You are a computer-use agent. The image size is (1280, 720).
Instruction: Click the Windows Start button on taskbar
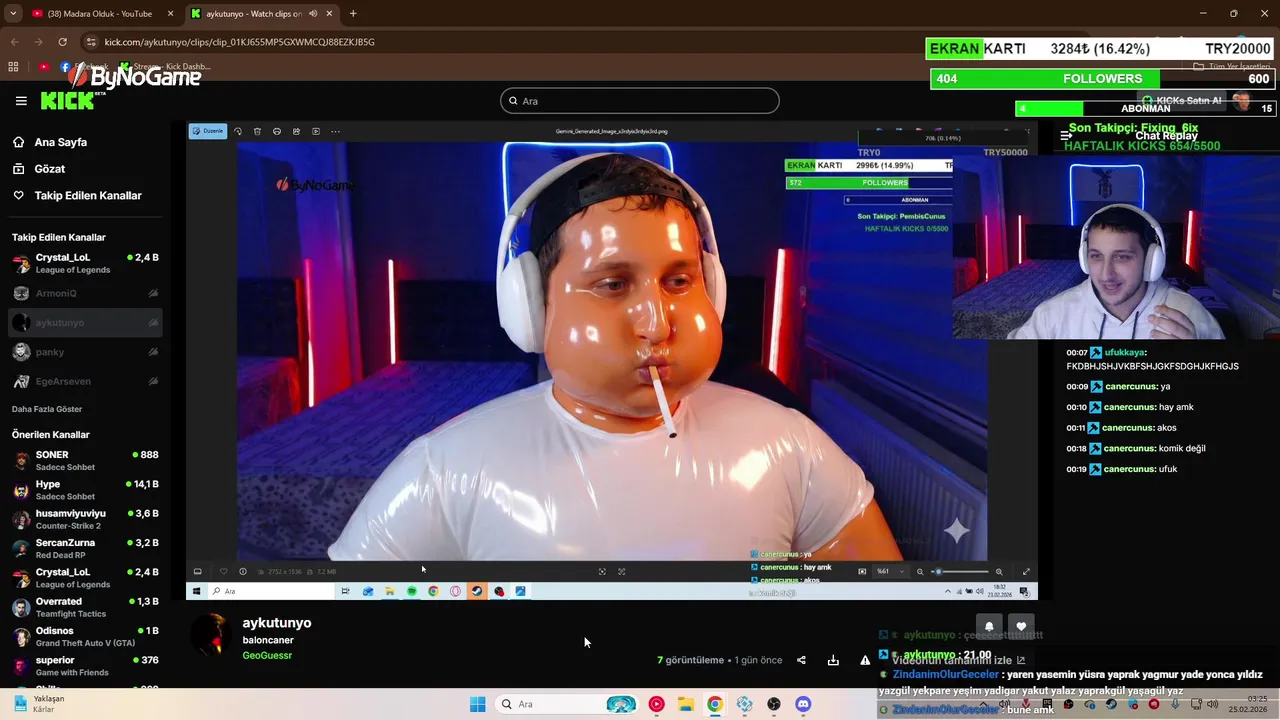point(478,704)
